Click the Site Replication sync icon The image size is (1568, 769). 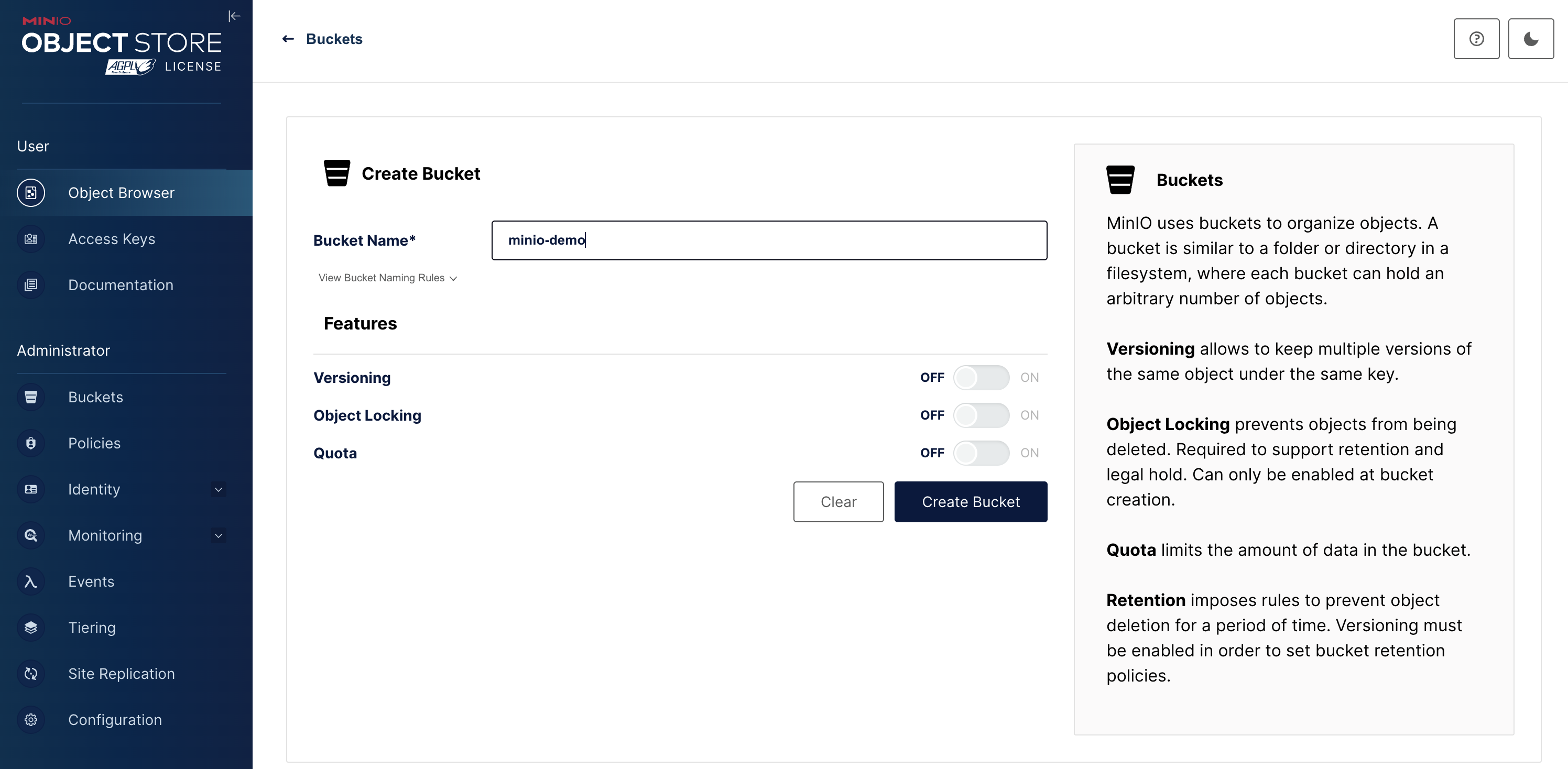click(31, 674)
